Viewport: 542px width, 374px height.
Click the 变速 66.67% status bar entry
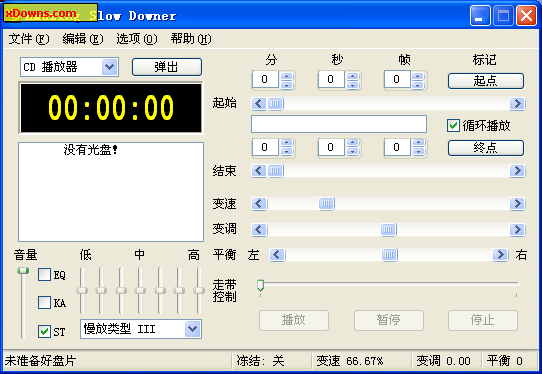350,361
